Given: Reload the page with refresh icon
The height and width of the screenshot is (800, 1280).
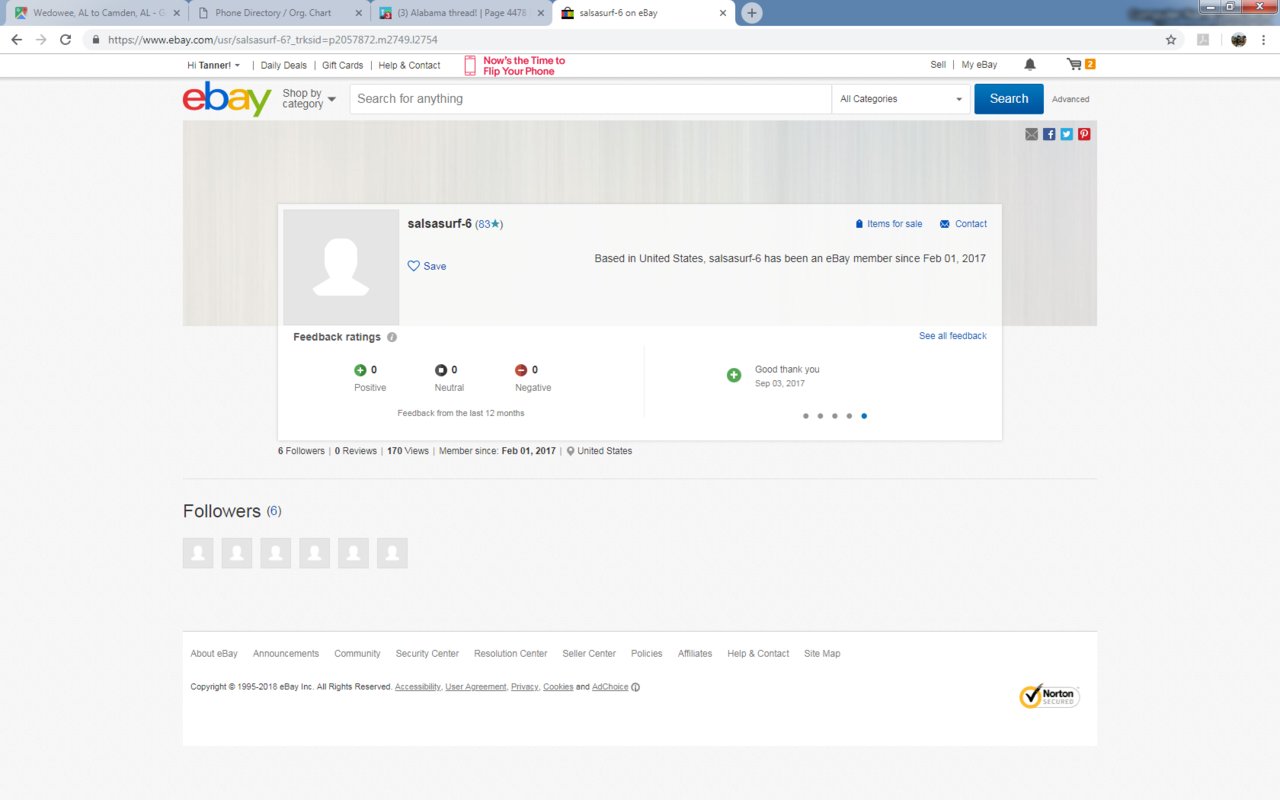Looking at the screenshot, I should [66, 40].
